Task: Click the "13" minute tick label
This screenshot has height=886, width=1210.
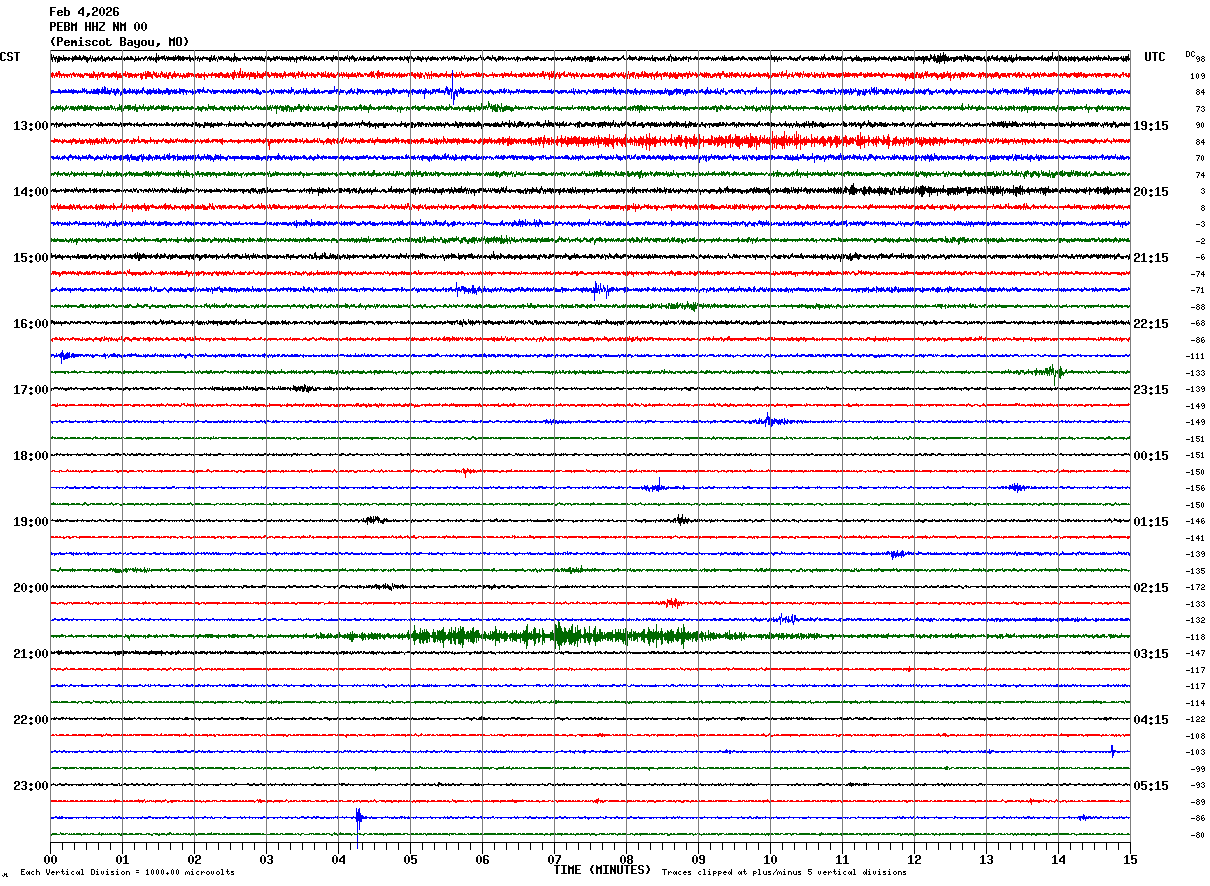Action: tap(986, 860)
